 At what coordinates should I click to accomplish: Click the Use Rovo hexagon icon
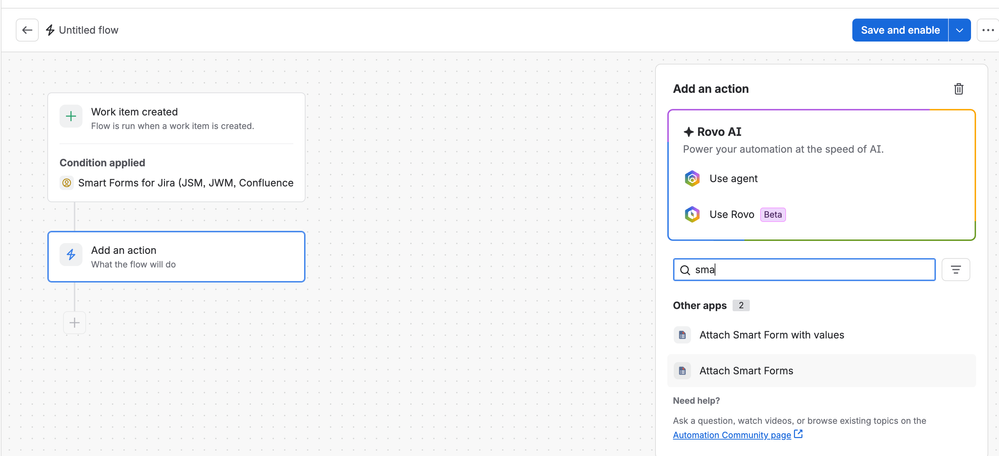(x=692, y=215)
